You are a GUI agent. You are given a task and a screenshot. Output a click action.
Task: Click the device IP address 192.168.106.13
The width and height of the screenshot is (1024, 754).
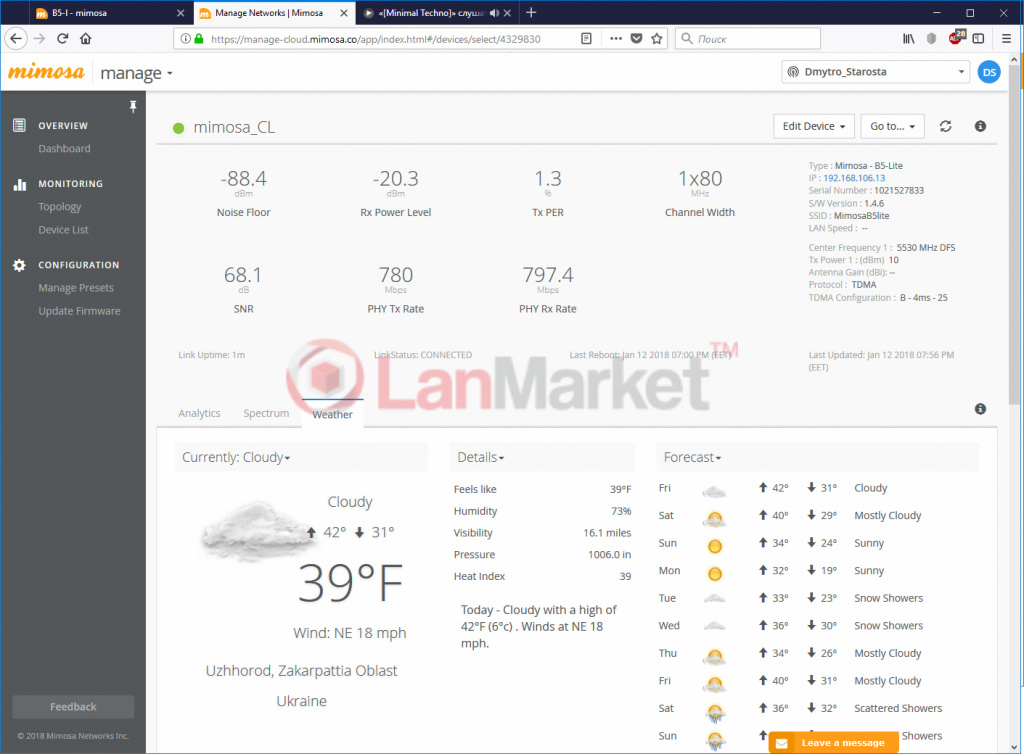click(x=854, y=178)
